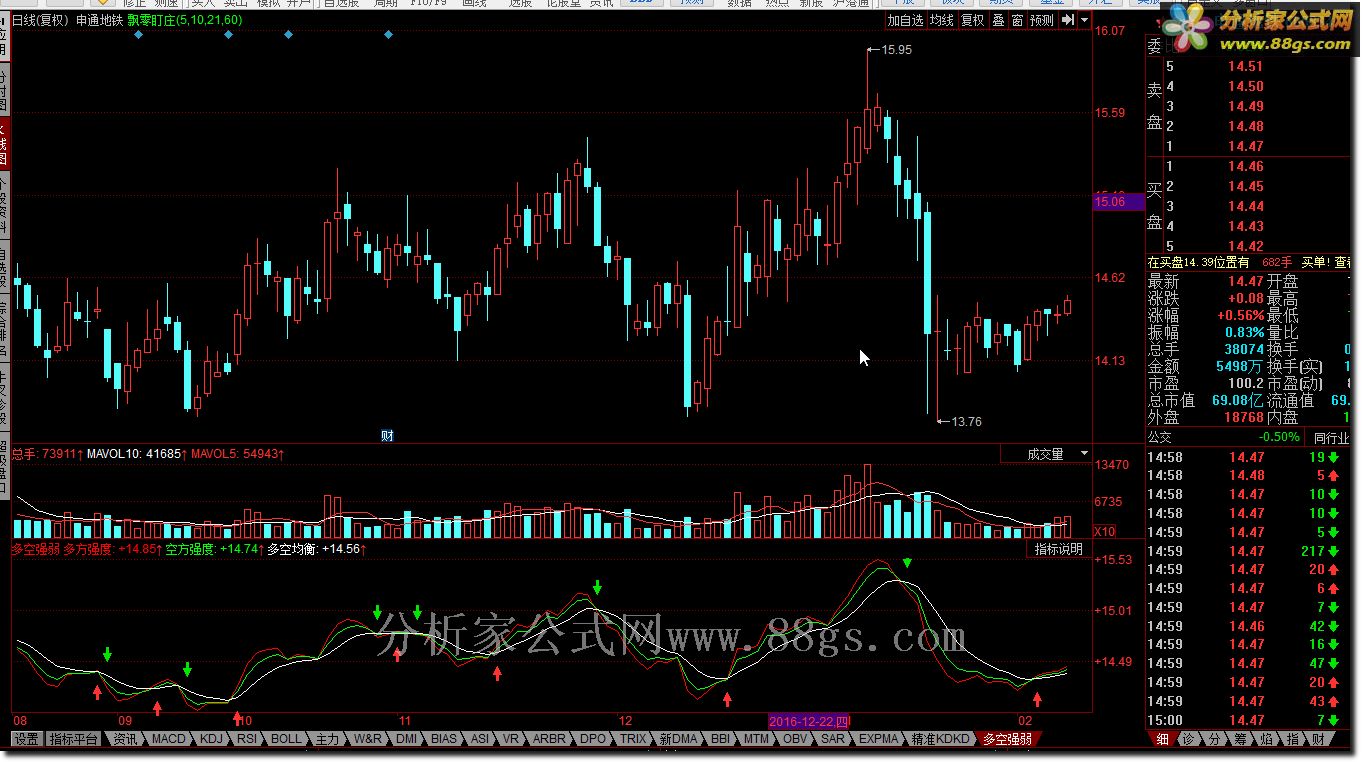
Task: Click the 飘零盯庄(5,10,21,60) indicator name
Action: (183, 20)
